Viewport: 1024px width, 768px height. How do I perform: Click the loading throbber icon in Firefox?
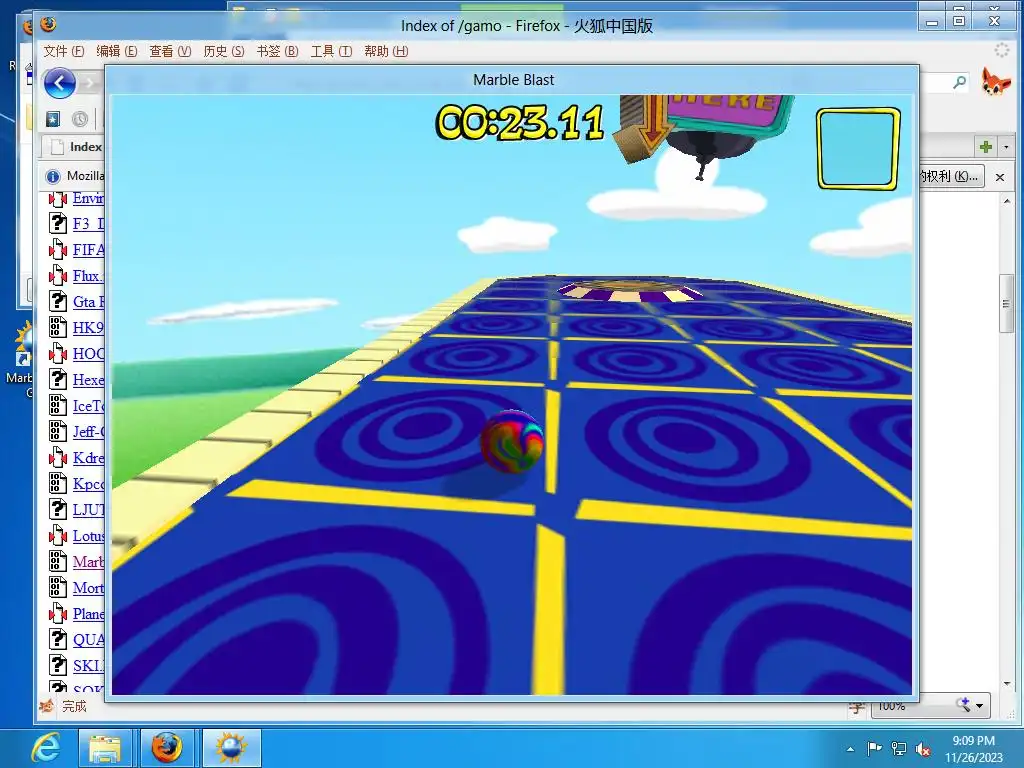coord(1001,50)
